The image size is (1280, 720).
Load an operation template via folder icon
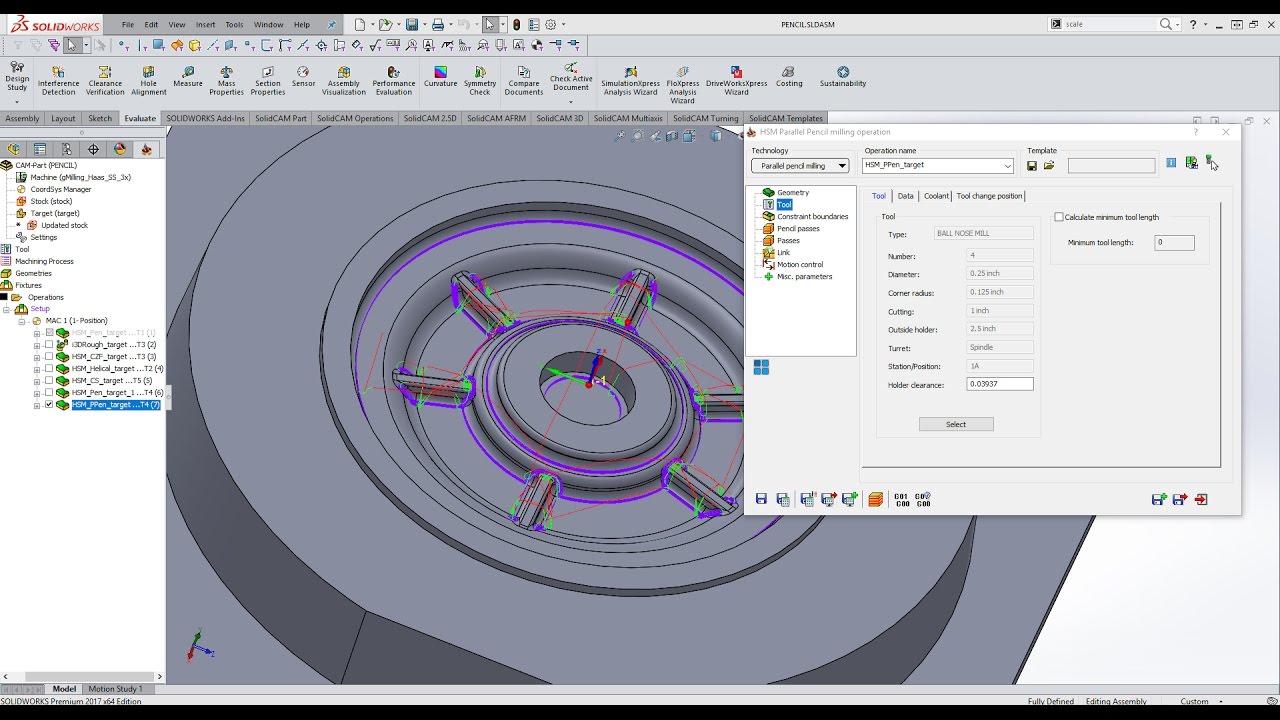pyautogui.click(x=1049, y=166)
